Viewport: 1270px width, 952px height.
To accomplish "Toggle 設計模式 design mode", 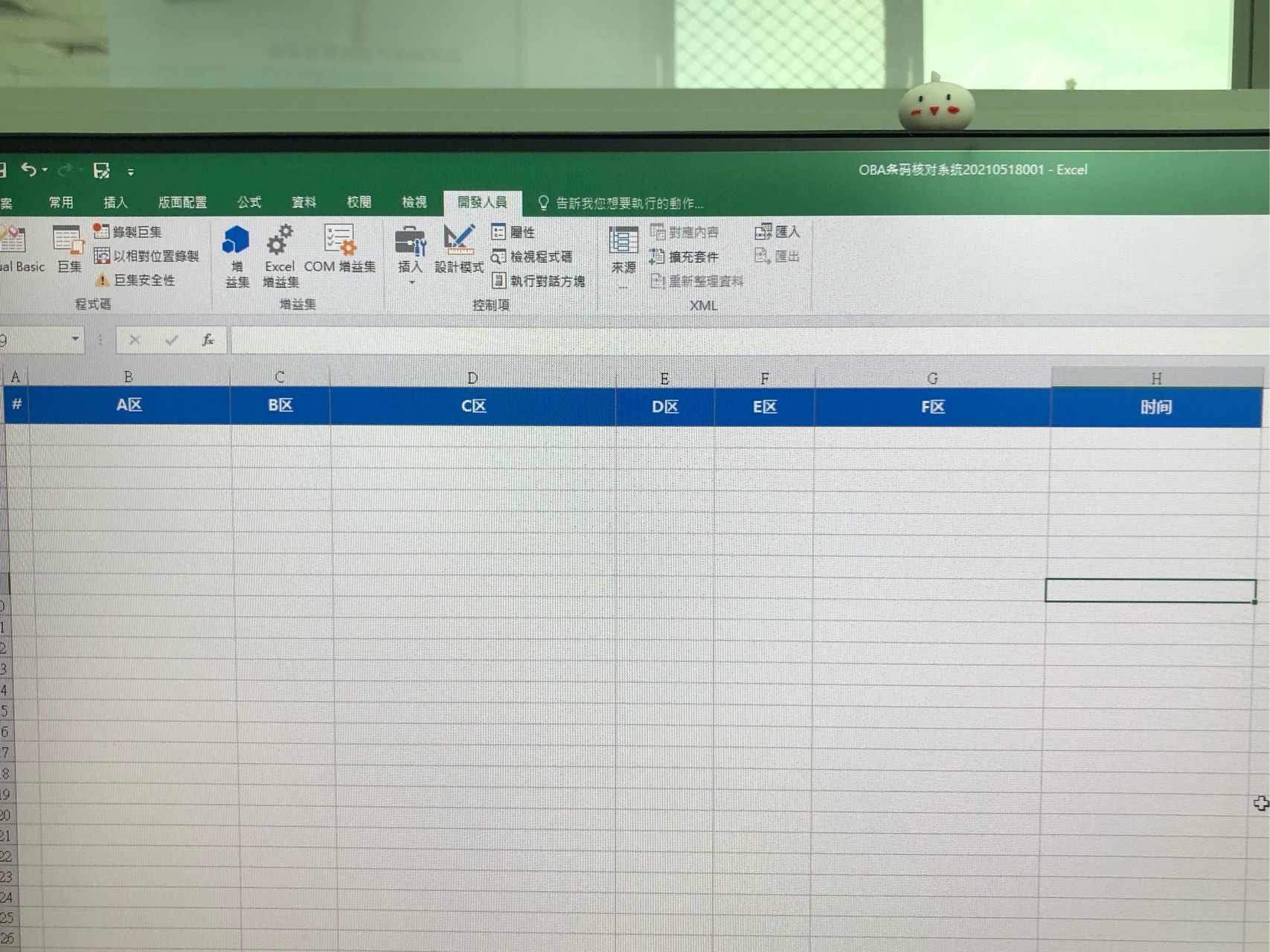I will pos(459,250).
